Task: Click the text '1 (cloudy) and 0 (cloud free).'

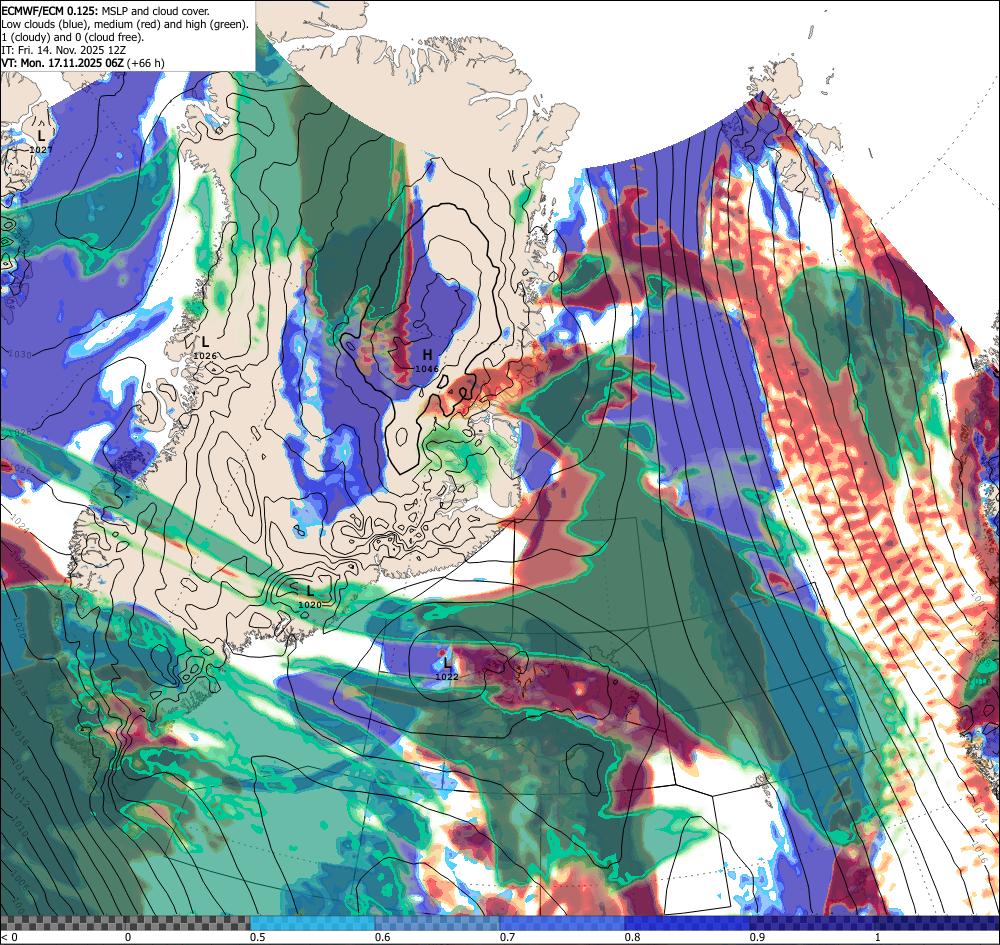Action: tap(73, 37)
